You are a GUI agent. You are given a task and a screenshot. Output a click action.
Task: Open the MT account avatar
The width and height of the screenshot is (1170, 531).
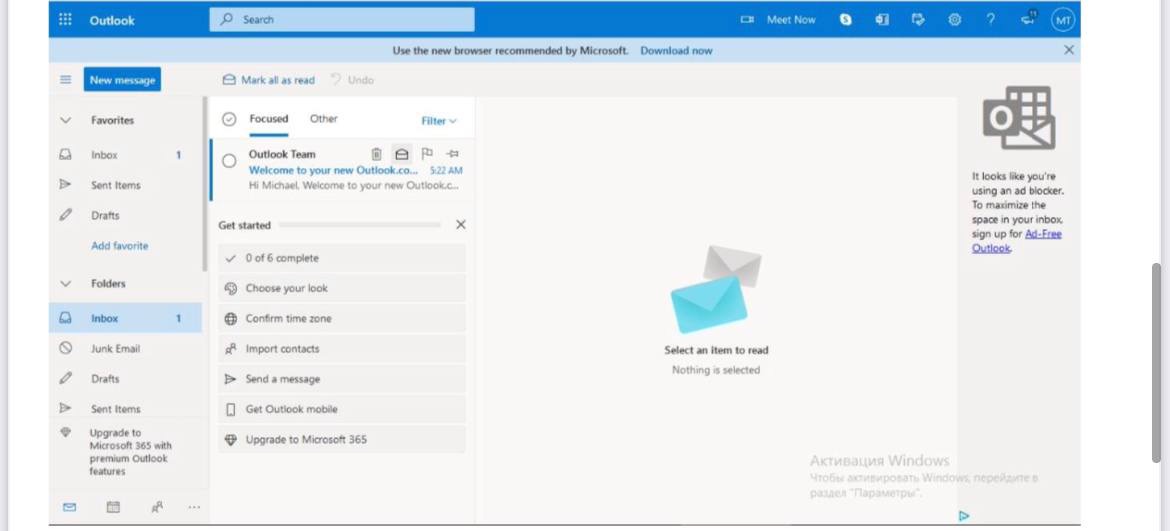1063,20
